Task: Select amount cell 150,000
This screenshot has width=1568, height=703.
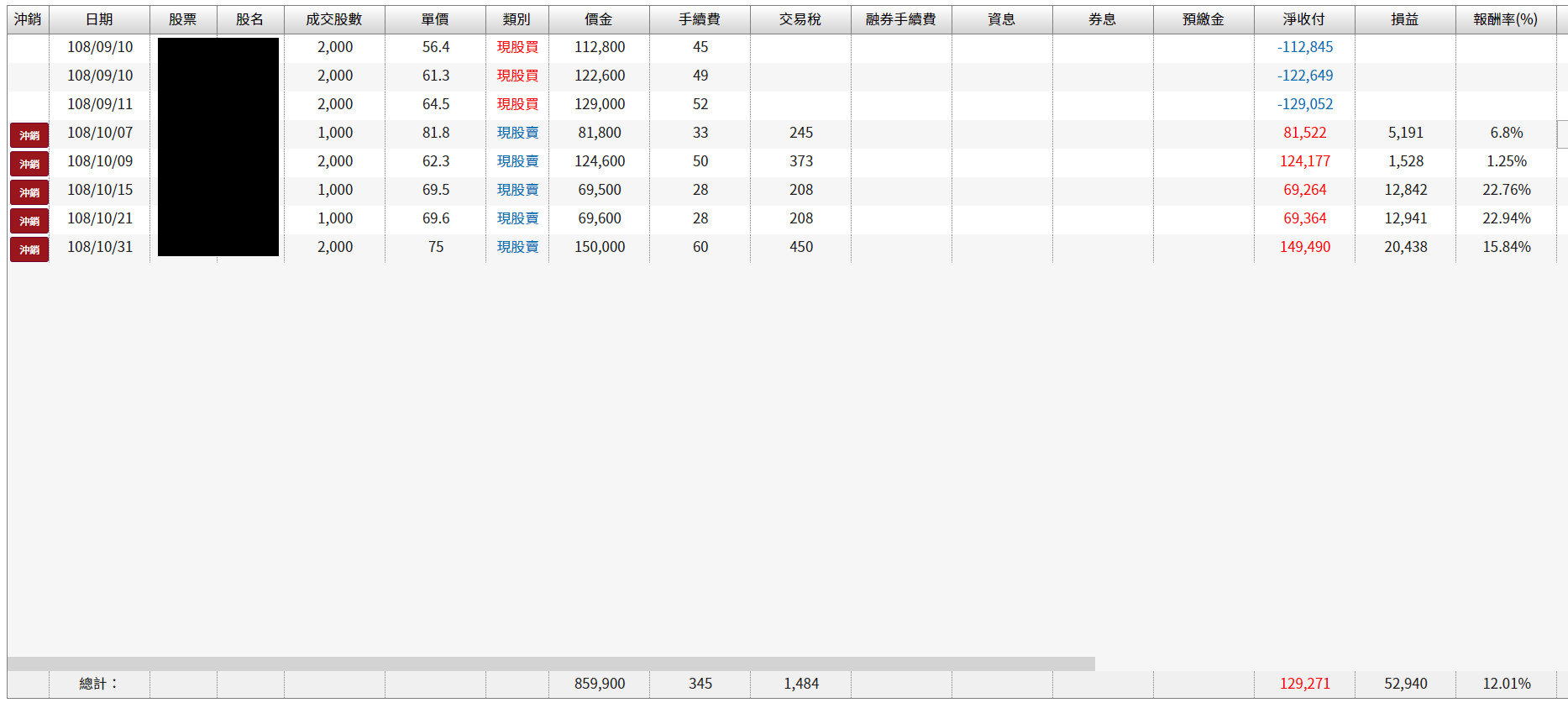Action: (x=600, y=247)
